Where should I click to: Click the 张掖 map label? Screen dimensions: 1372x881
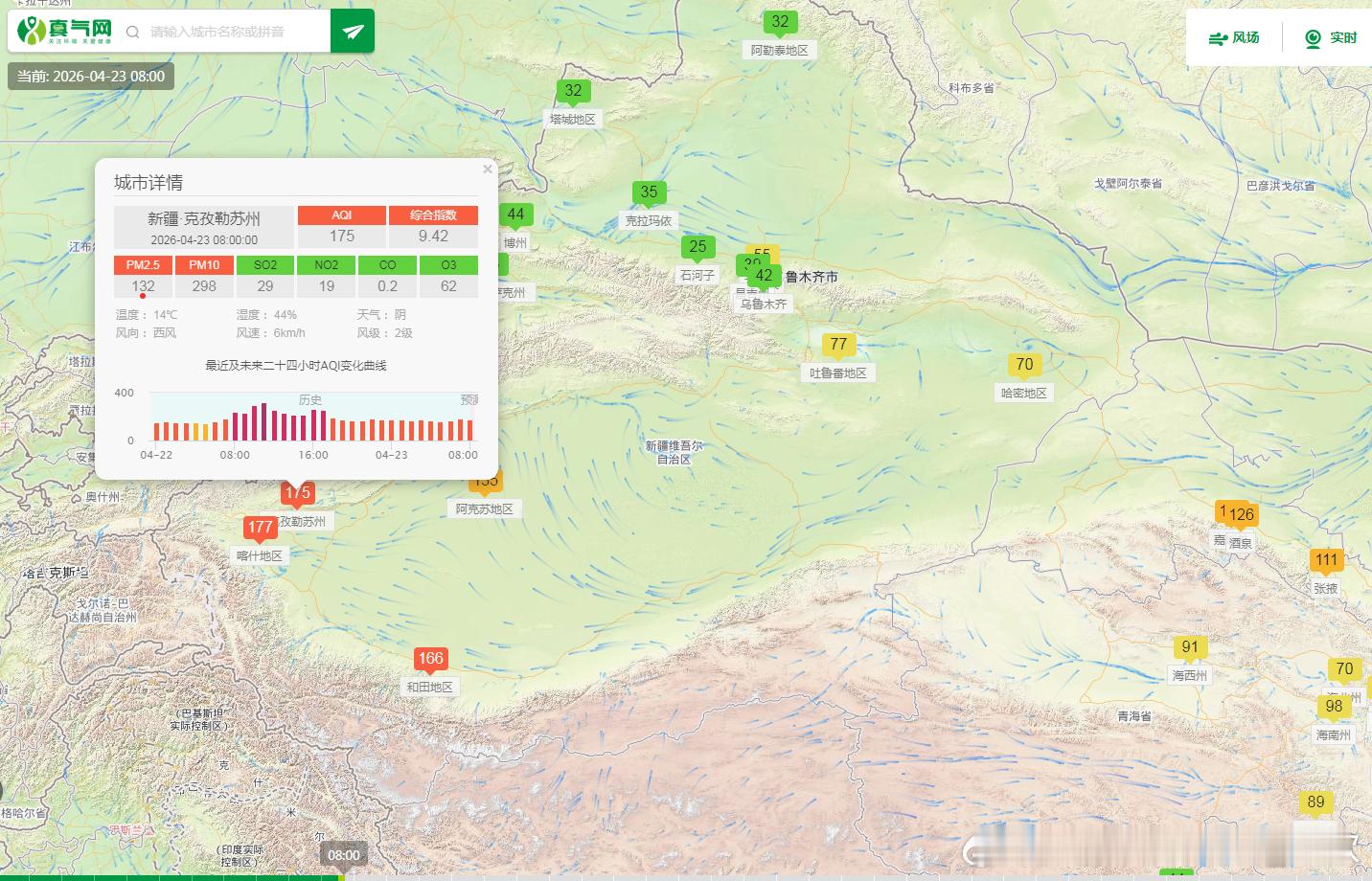(x=1326, y=589)
